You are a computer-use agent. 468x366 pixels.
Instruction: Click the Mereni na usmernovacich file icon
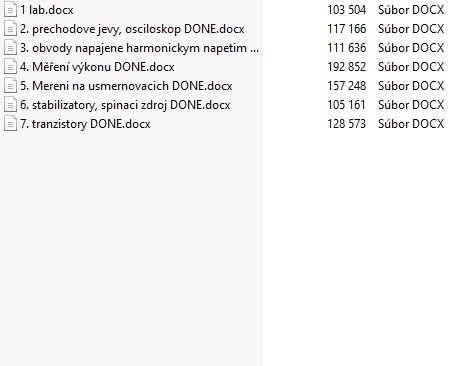tap(10, 86)
